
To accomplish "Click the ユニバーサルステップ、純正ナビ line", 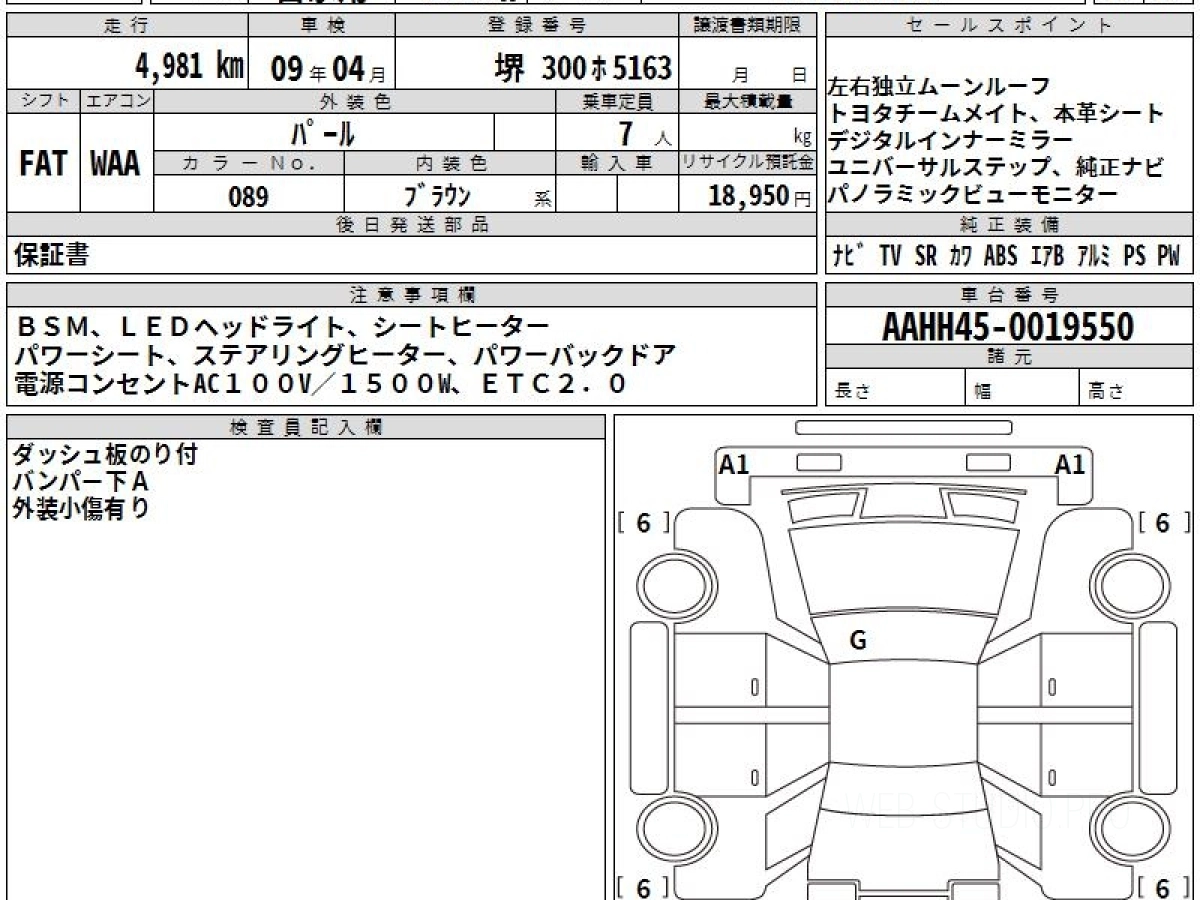I will coord(997,168).
